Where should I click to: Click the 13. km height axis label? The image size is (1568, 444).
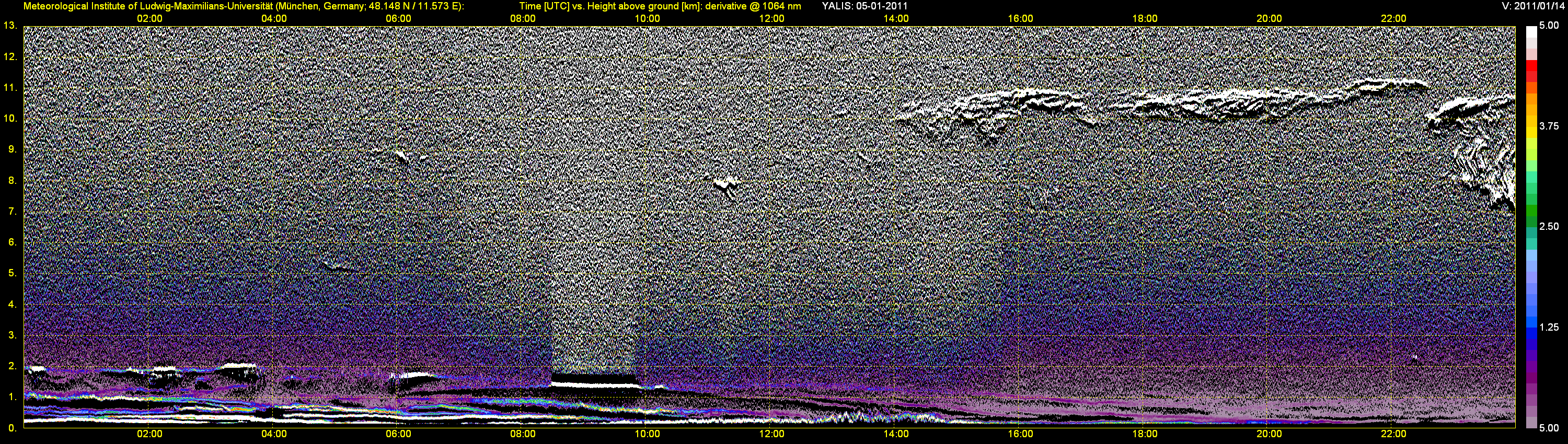[x=10, y=26]
